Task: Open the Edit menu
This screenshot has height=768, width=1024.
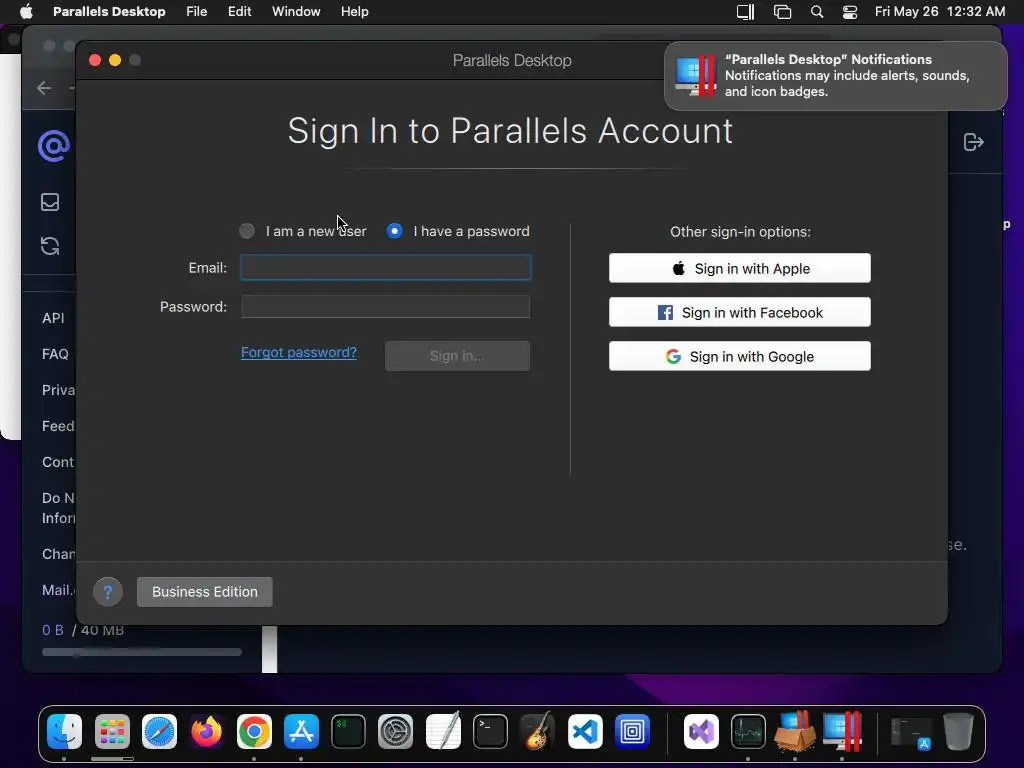Action: click(240, 12)
